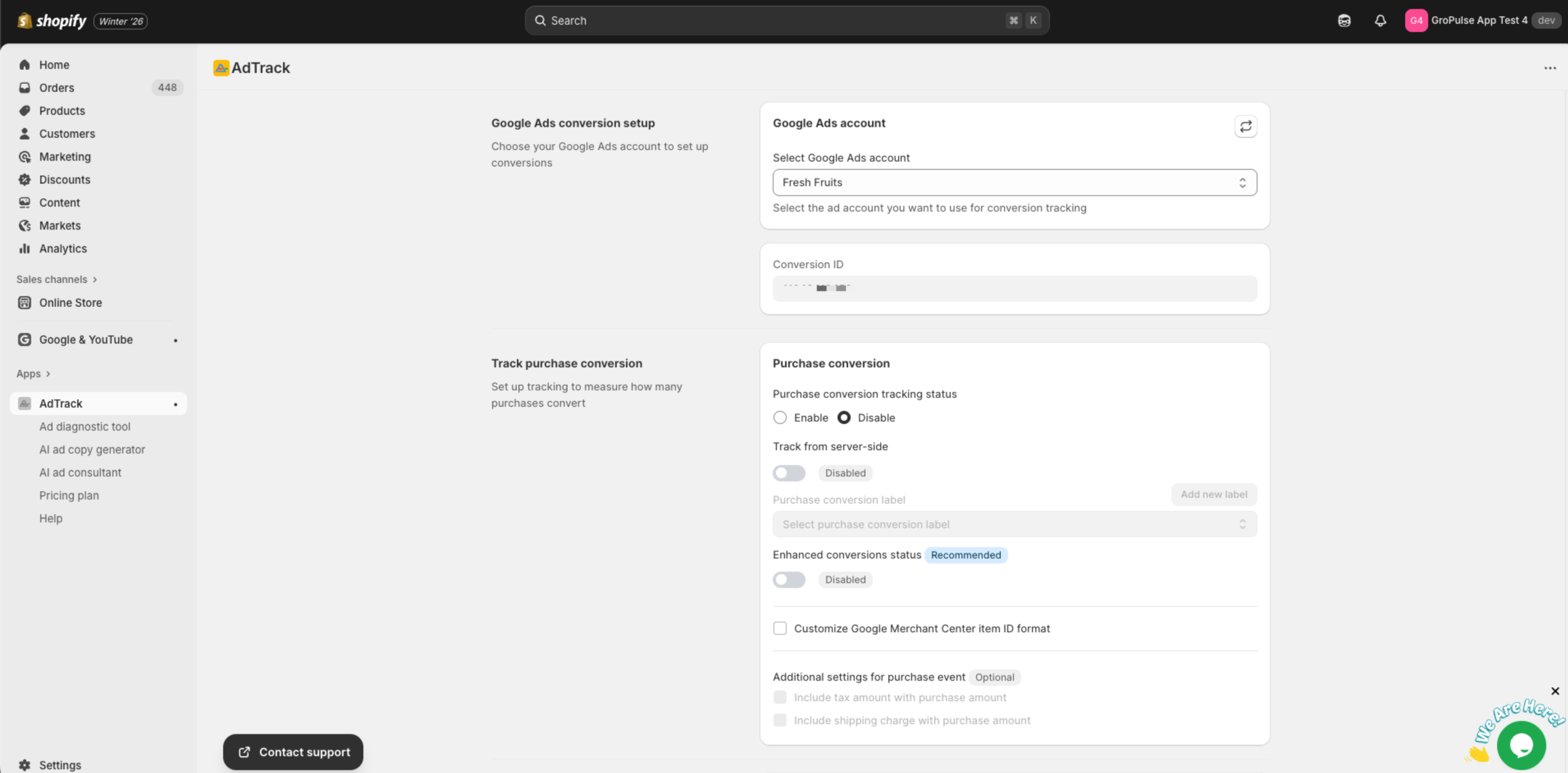Go to Pricing plan menu item
The image size is (1568, 773).
point(69,496)
